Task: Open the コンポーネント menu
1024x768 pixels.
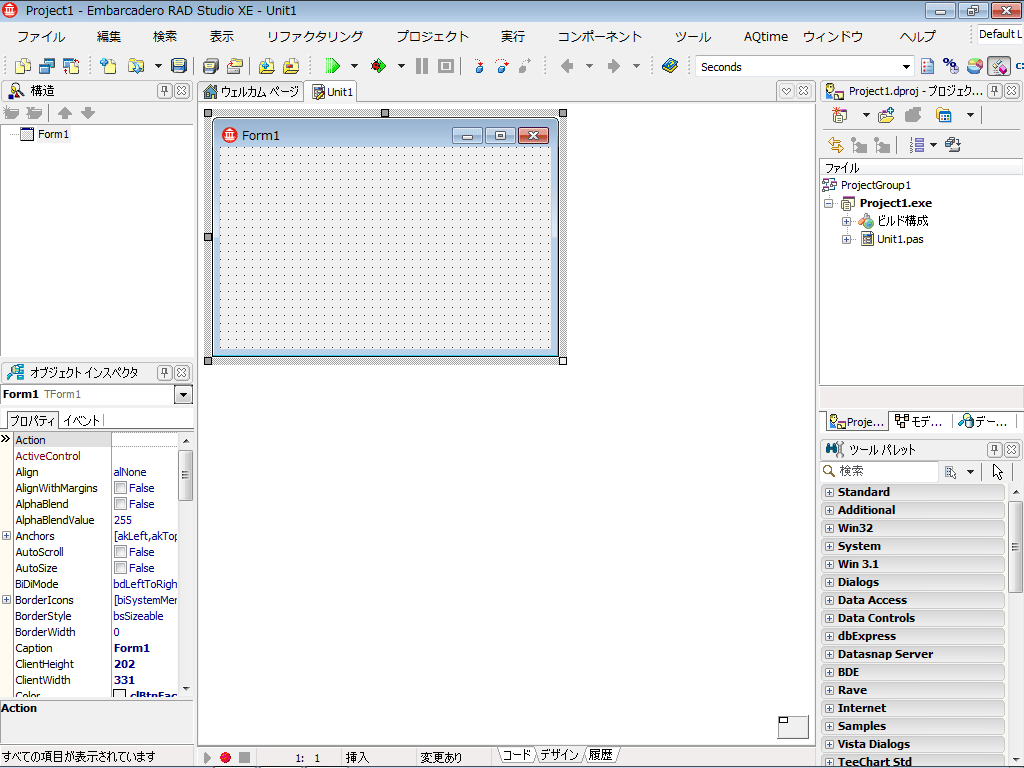Action: click(599, 37)
